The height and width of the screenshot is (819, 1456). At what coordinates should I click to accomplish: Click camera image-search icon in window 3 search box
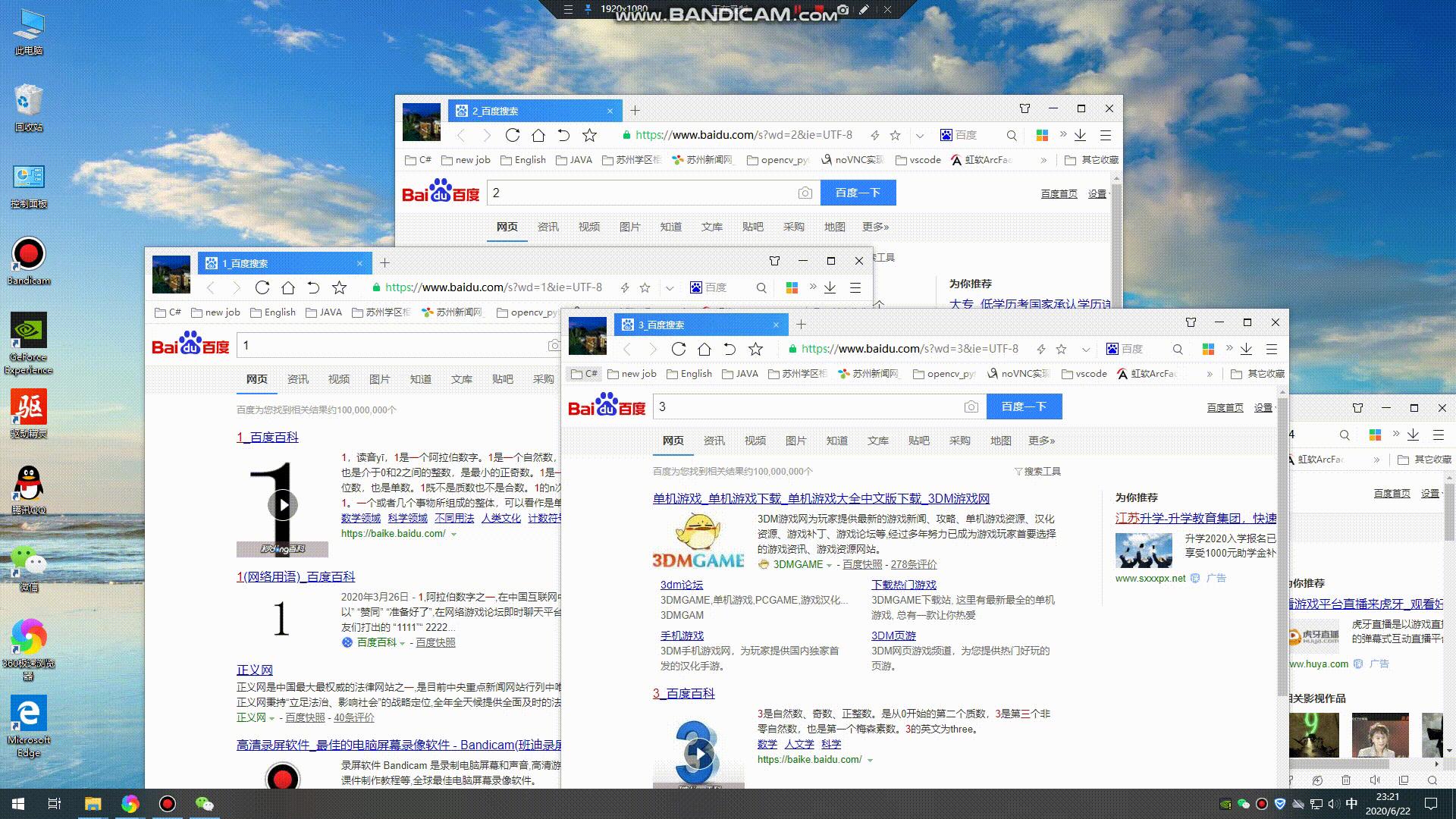click(x=971, y=407)
